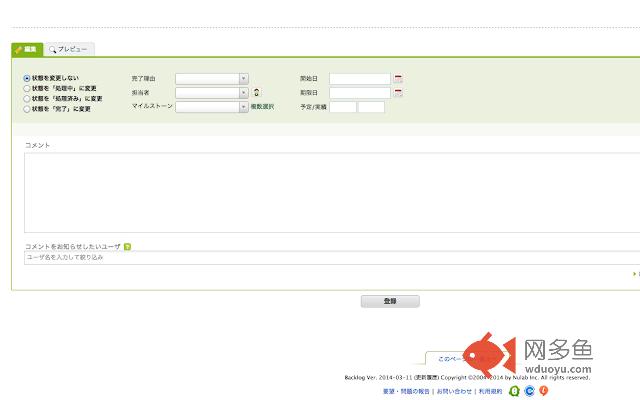Open 要望・問題の報告 footer link

406,391
